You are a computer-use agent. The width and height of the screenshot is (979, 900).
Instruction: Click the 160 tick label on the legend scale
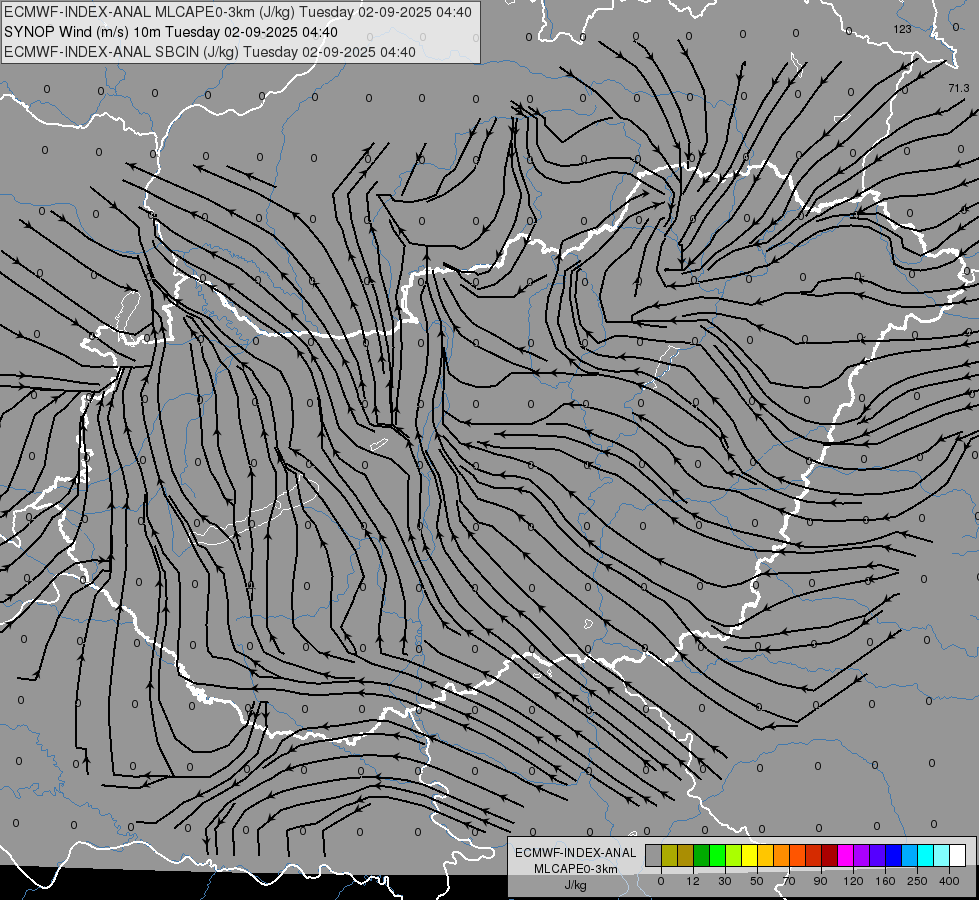885,882
